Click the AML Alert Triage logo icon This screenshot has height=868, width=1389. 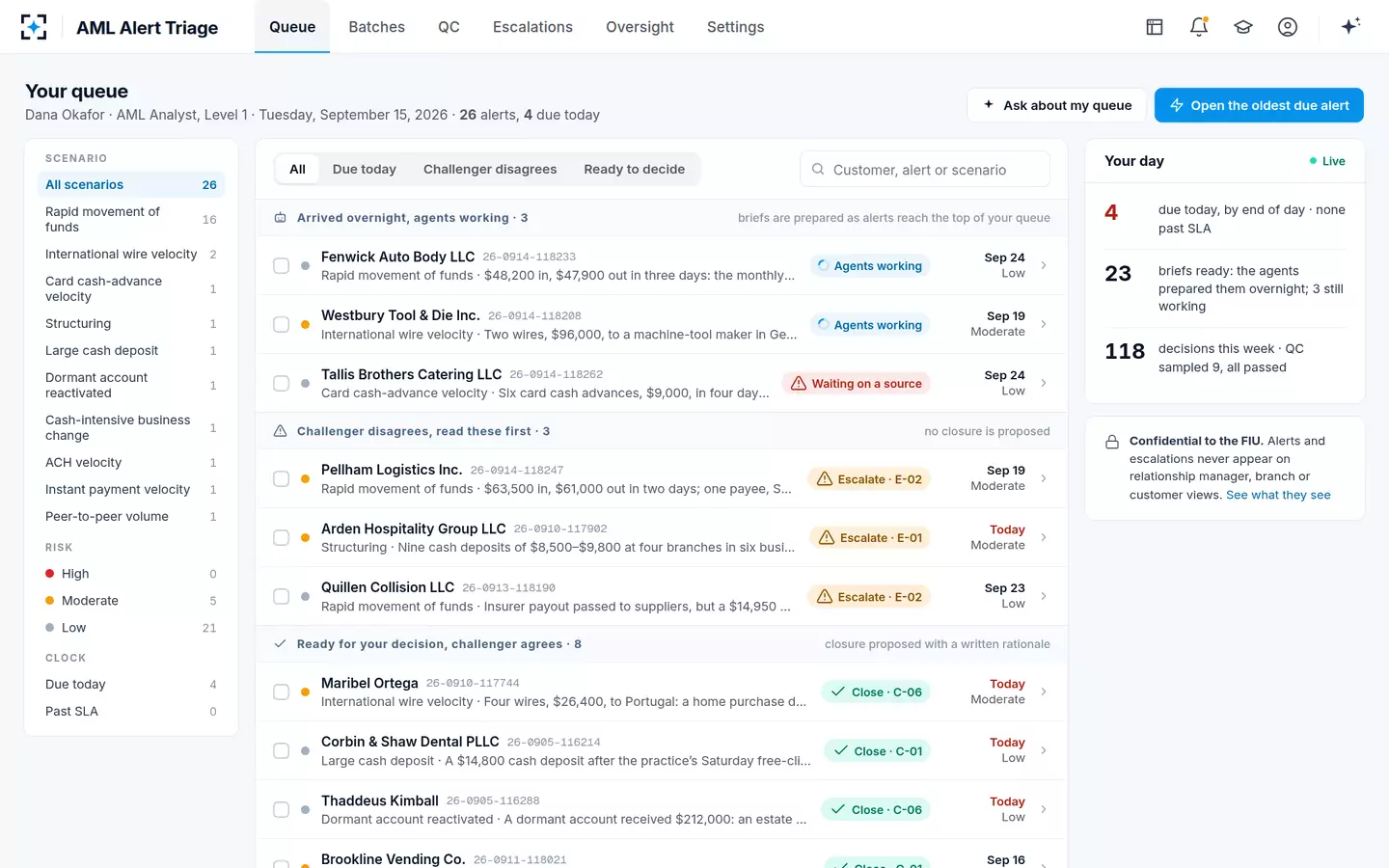click(x=34, y=27)
